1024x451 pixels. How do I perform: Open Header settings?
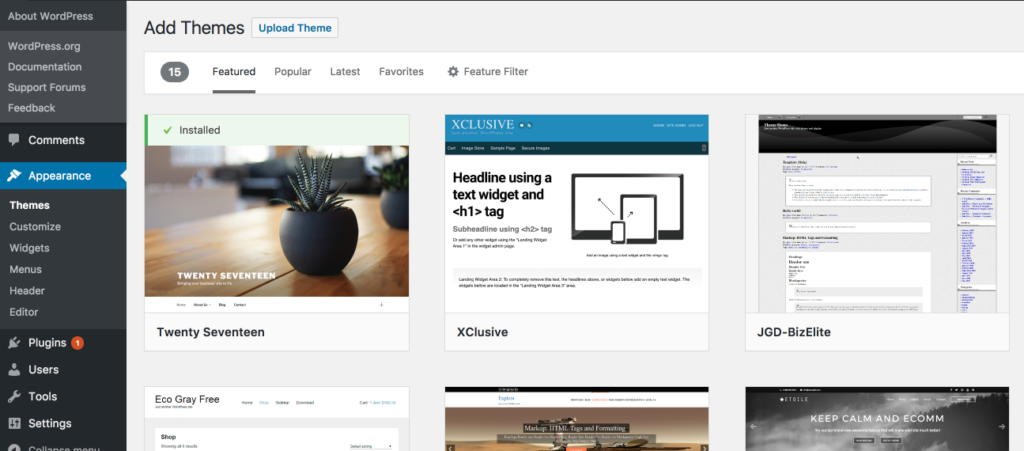[x=27, y=290]
